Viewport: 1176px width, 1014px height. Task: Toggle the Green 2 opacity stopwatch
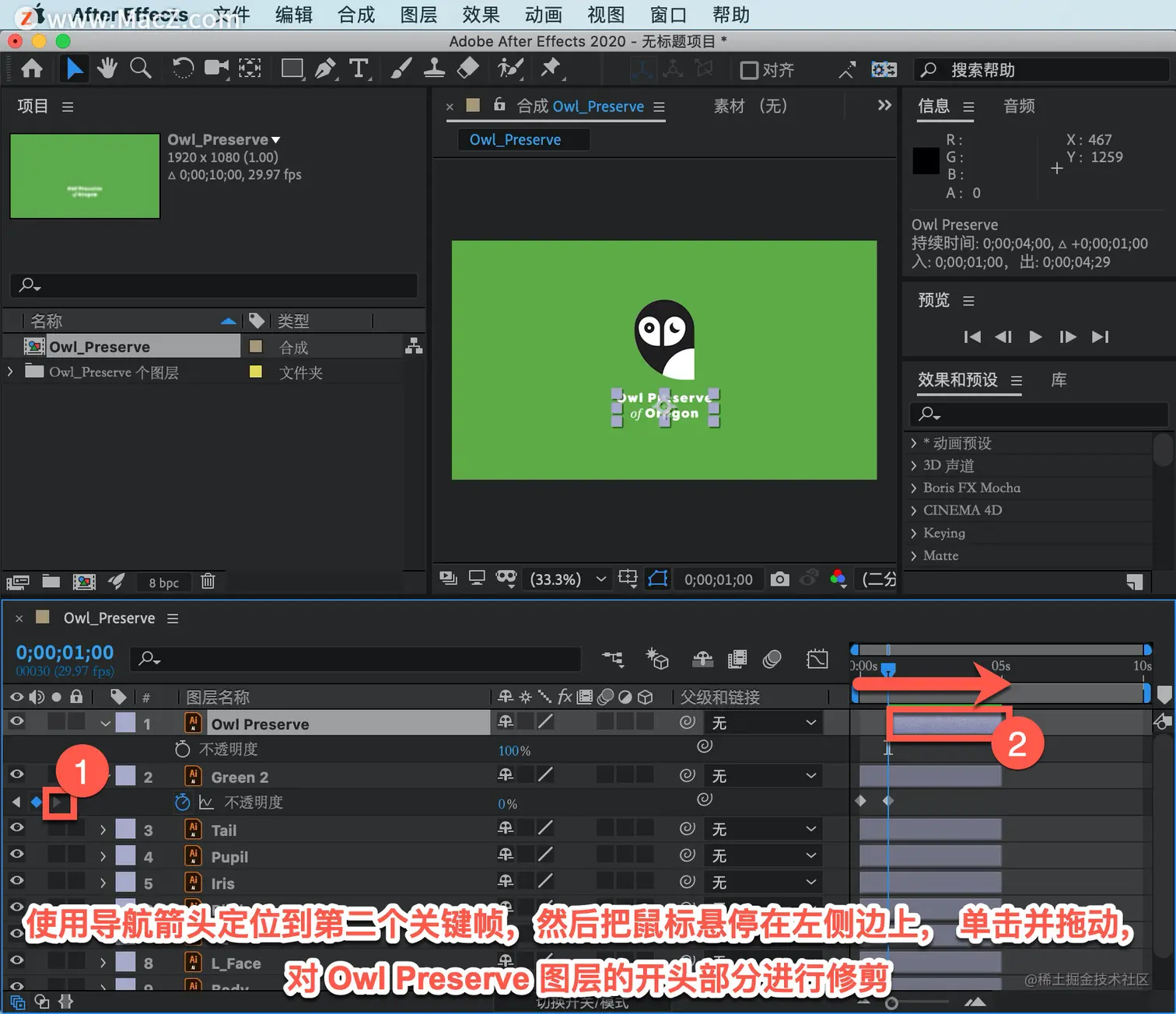[x=182, y=802]
